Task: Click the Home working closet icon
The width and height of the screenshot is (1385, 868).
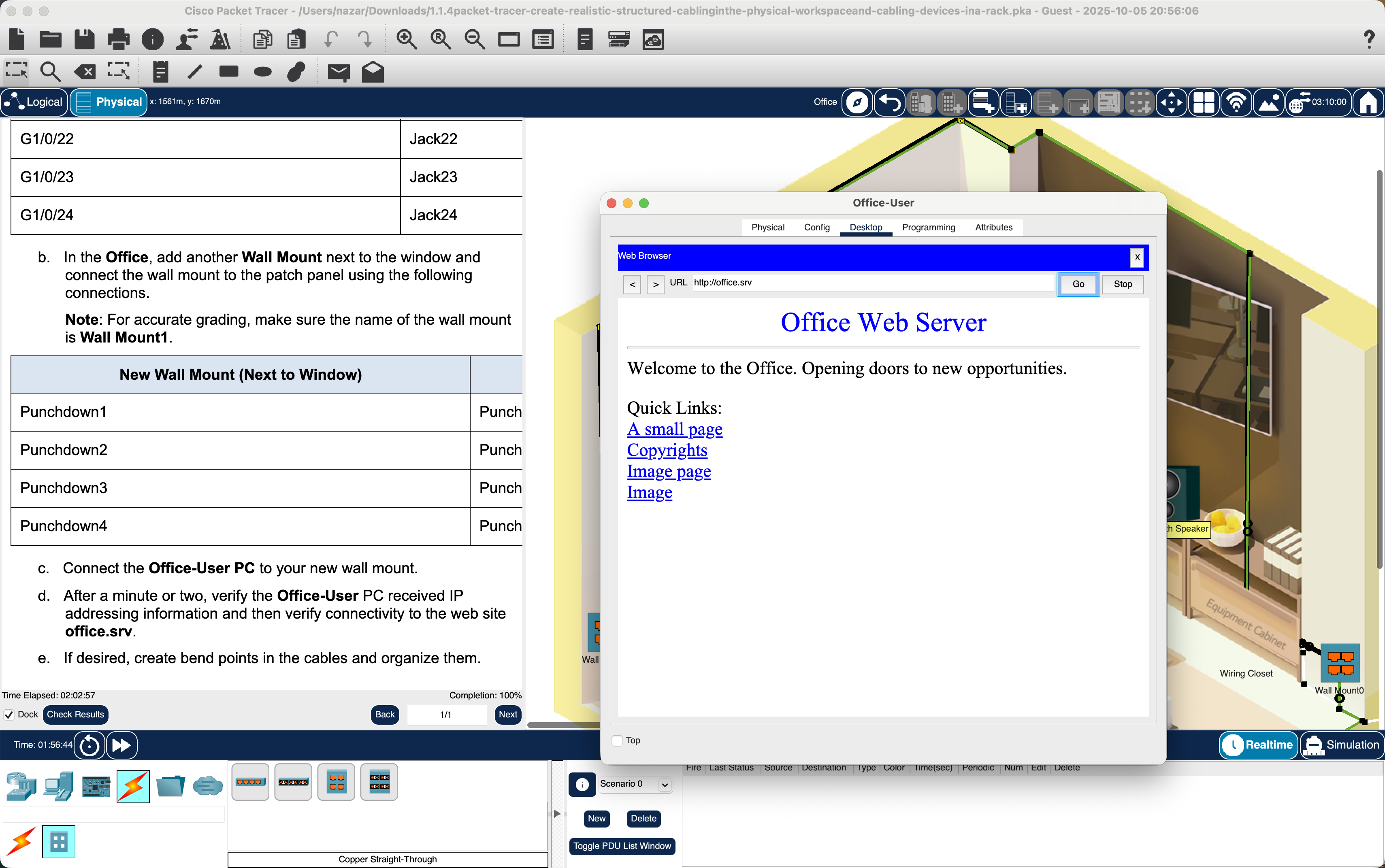Action: (x=1368, y=102)
